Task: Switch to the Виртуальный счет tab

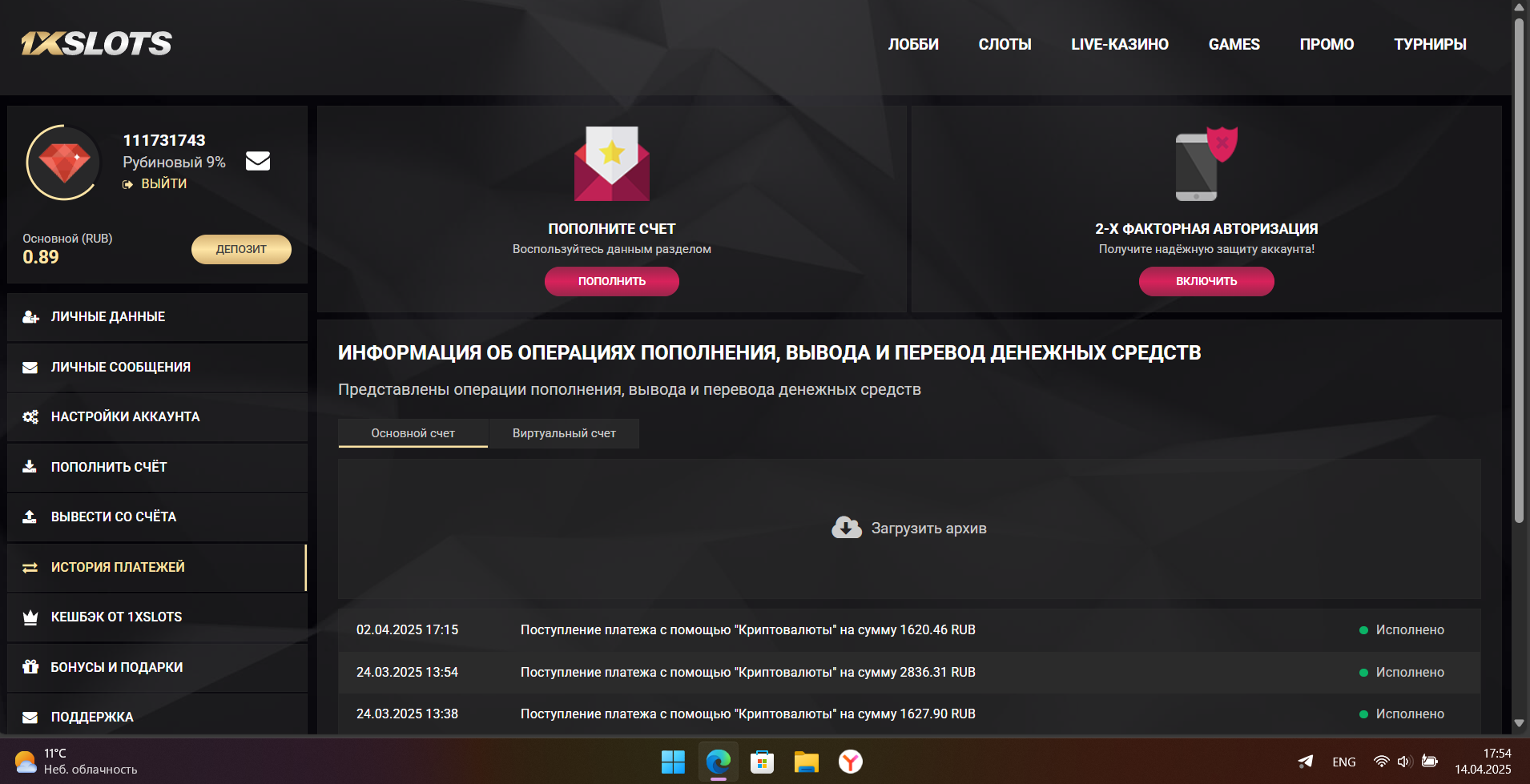Action: point(564,433)
